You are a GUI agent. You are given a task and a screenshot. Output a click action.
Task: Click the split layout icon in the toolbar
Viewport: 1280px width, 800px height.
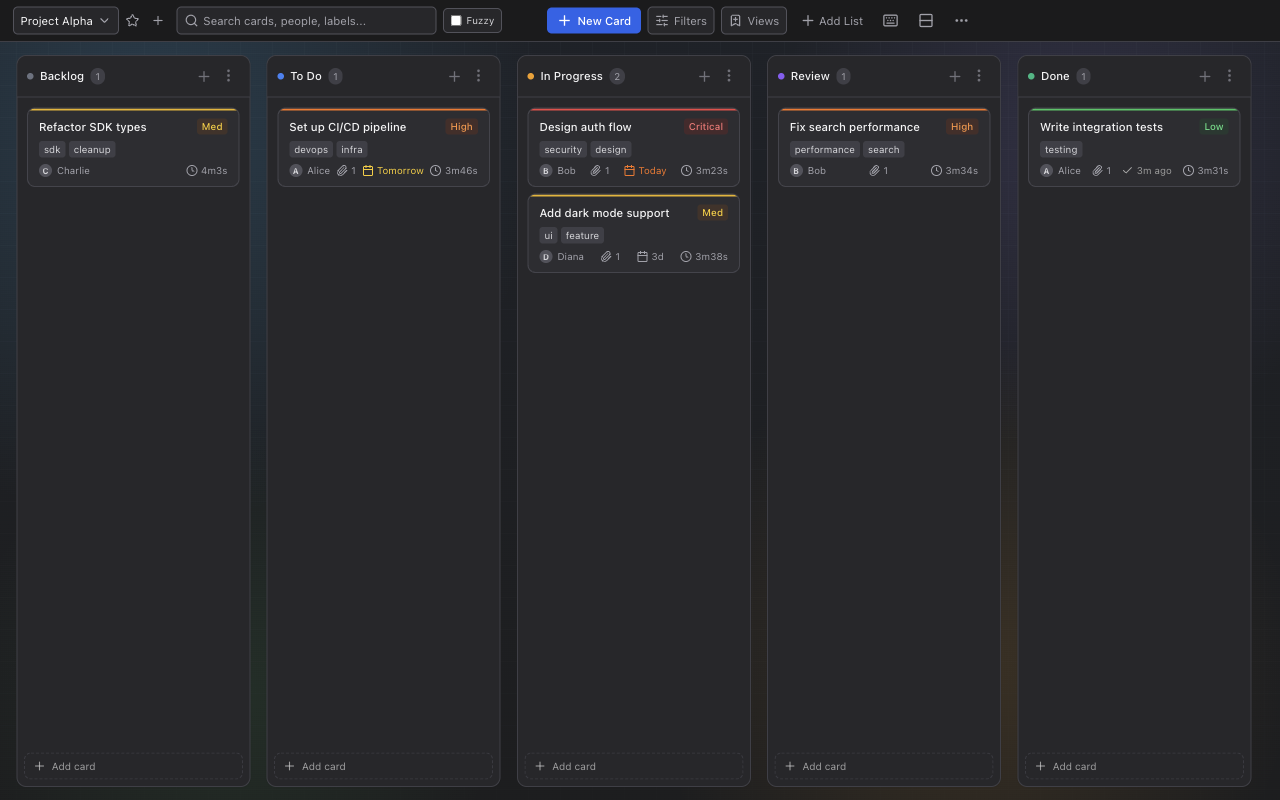tap(926, 20)
